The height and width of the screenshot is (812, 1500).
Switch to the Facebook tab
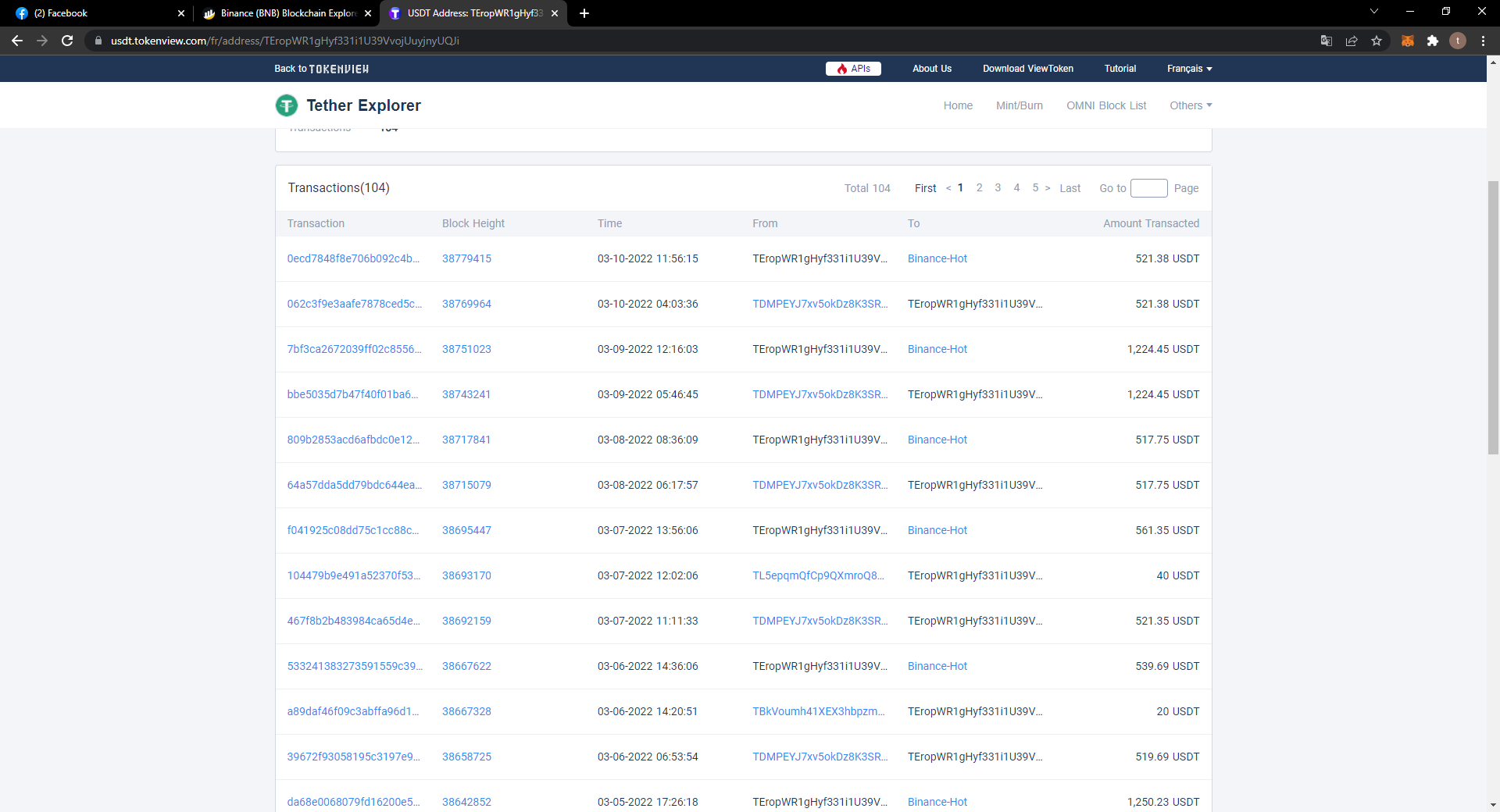click(x=99, y=13)
